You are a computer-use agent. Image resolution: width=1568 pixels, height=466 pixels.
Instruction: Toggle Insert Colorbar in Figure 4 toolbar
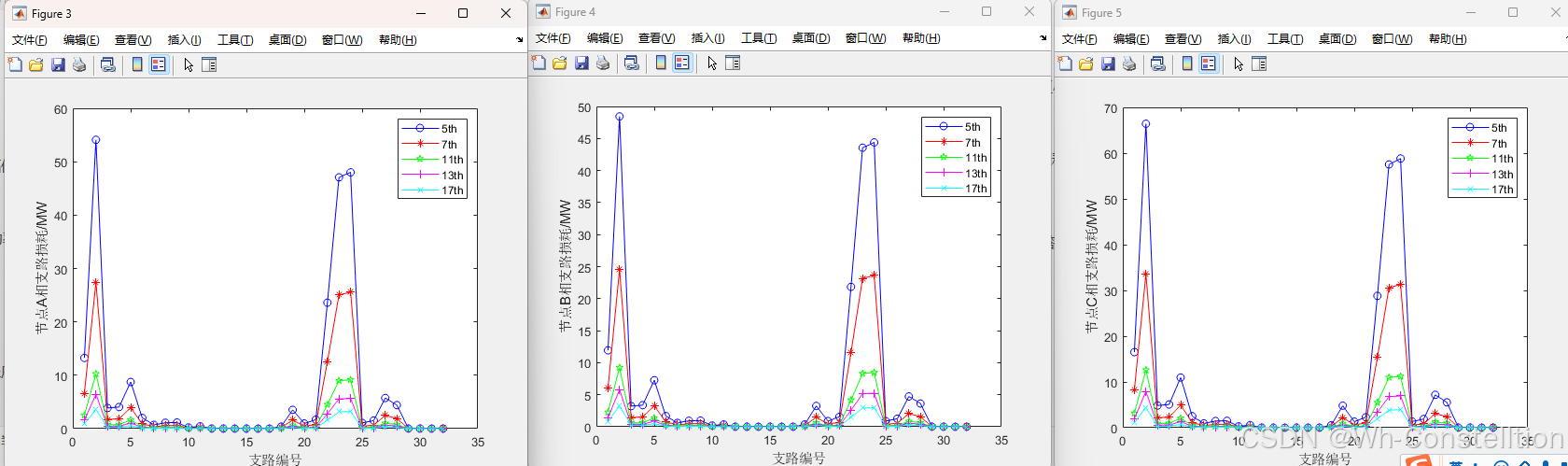tap(661, 63)
